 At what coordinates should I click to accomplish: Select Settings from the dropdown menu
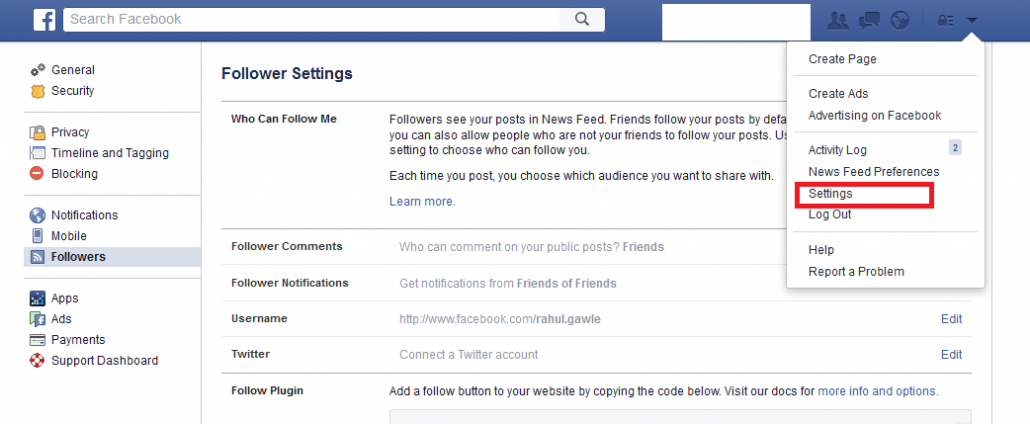tap(830, 193)
